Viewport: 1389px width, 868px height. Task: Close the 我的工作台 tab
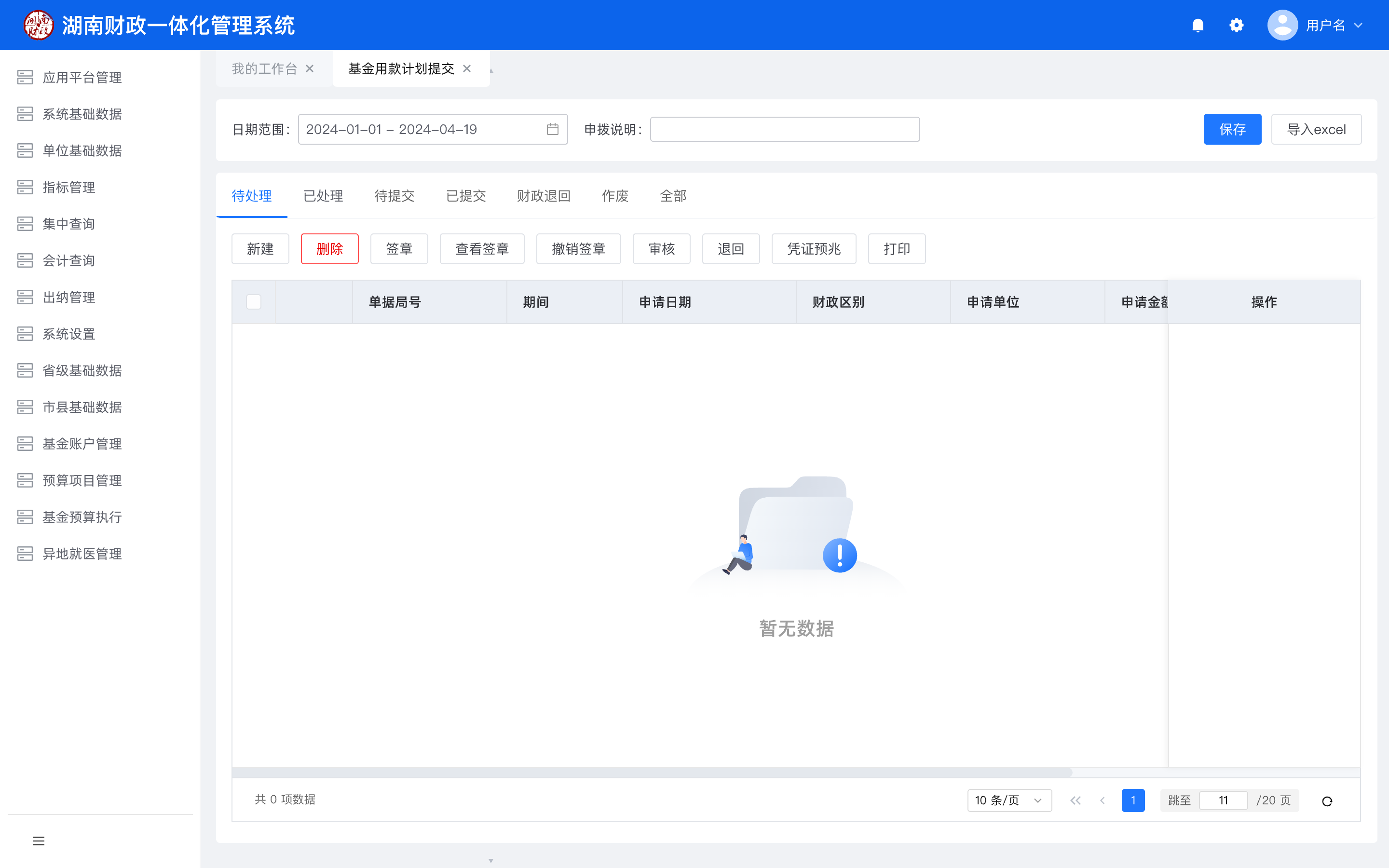click(x=310, y=69)
